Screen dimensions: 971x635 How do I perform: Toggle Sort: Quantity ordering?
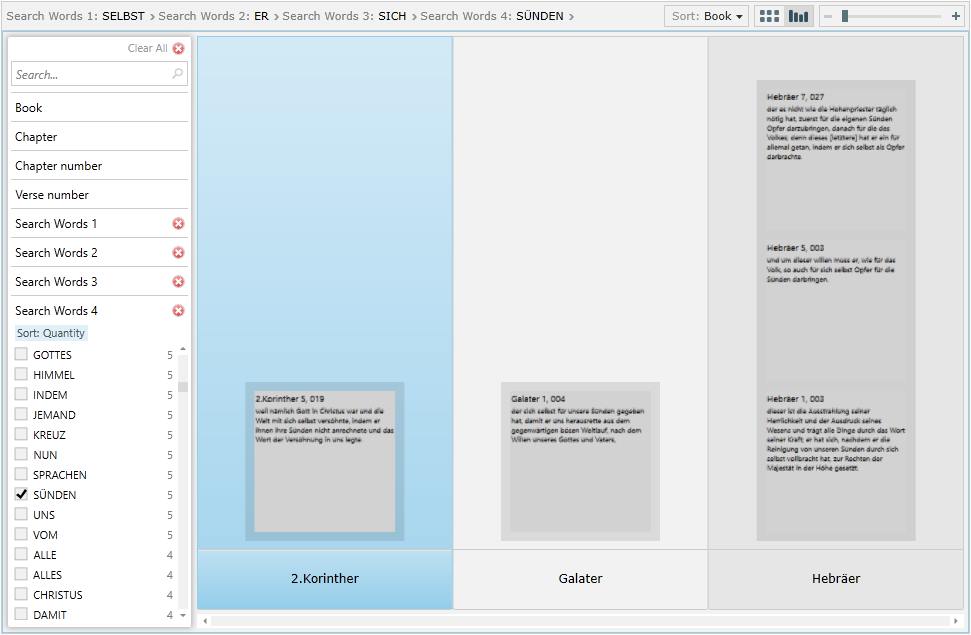51,333
